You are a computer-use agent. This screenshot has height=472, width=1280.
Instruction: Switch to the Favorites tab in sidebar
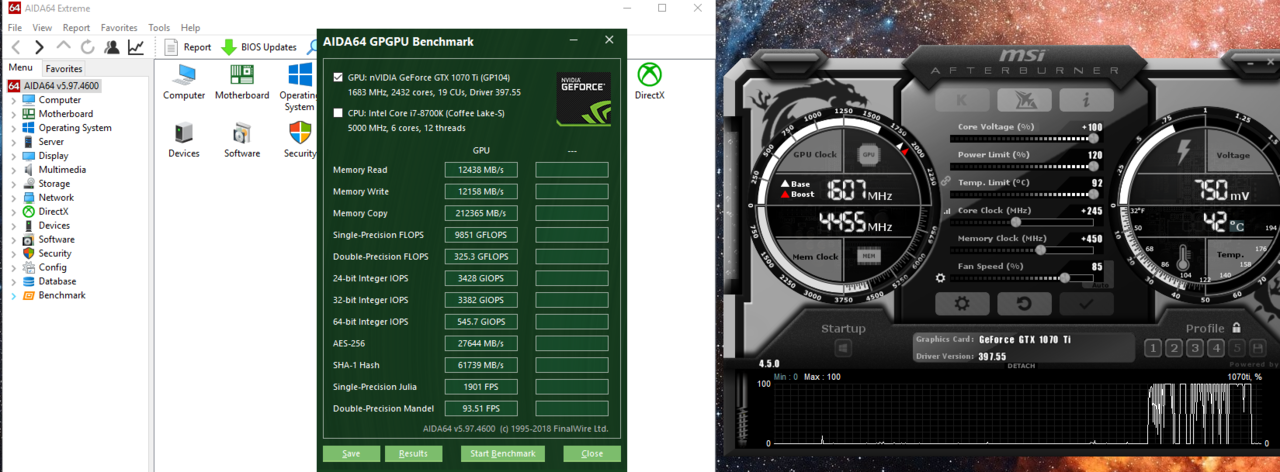(x=64, y=69)
